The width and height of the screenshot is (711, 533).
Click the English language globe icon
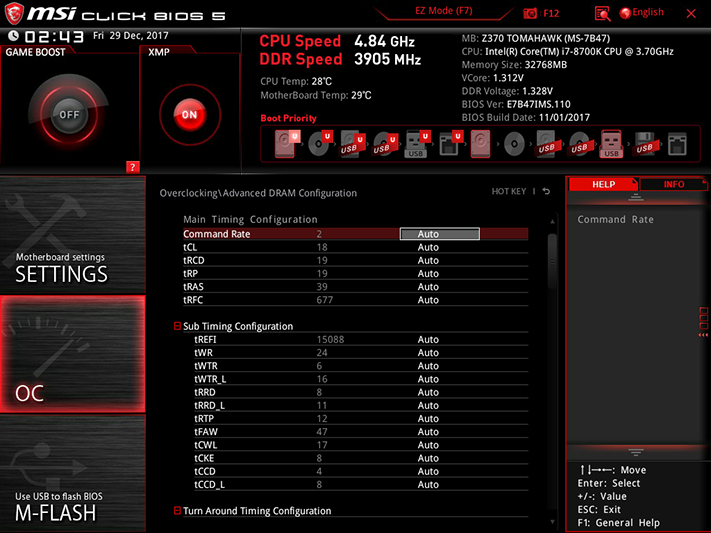(x=625, y=13)
